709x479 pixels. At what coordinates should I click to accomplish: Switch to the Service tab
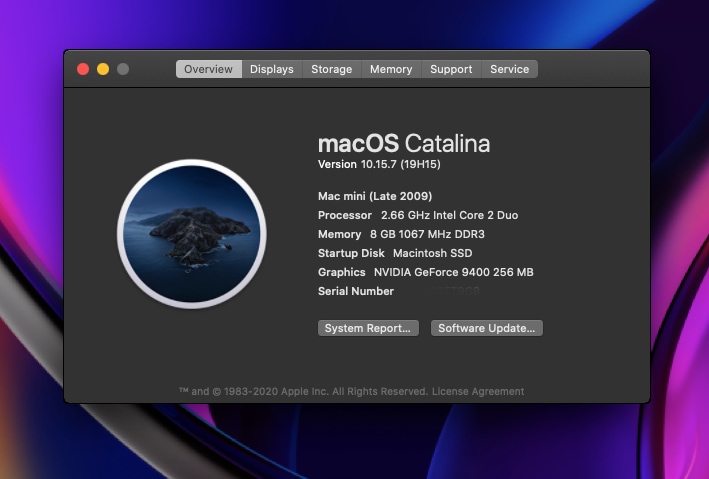510,69
